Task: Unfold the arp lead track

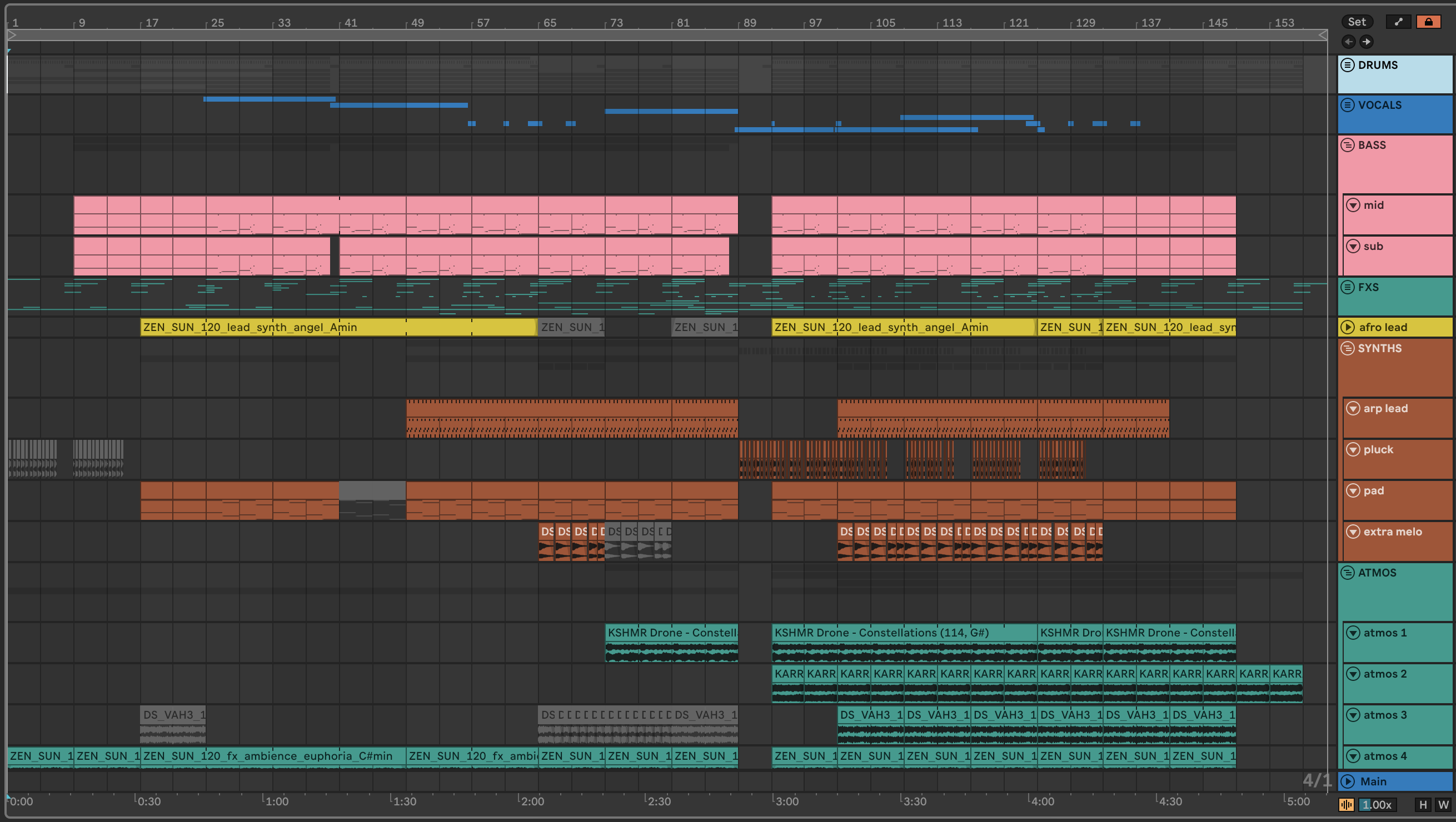Action: (1353, 408)
